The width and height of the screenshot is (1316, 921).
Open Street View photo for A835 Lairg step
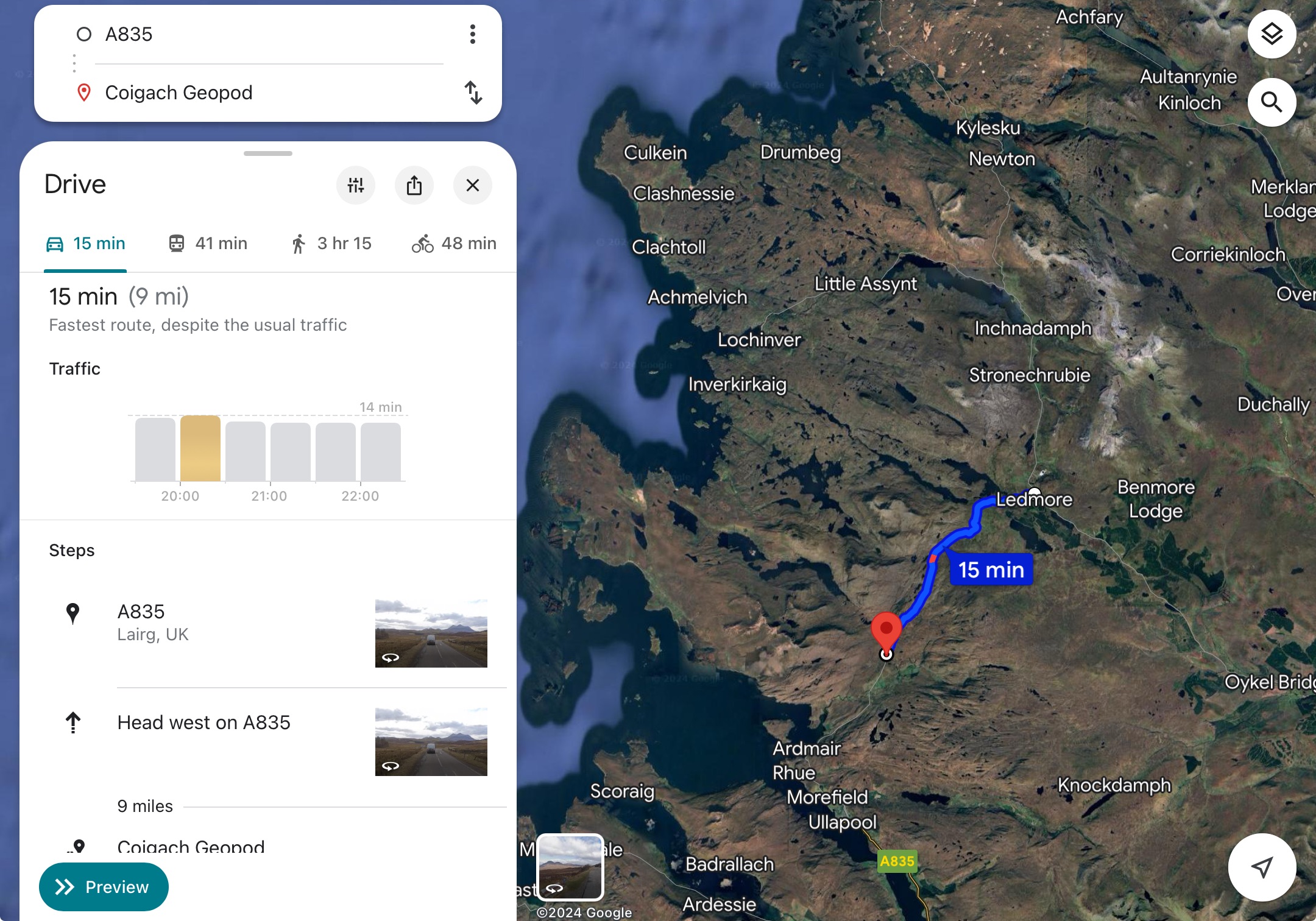click(431, 633)
